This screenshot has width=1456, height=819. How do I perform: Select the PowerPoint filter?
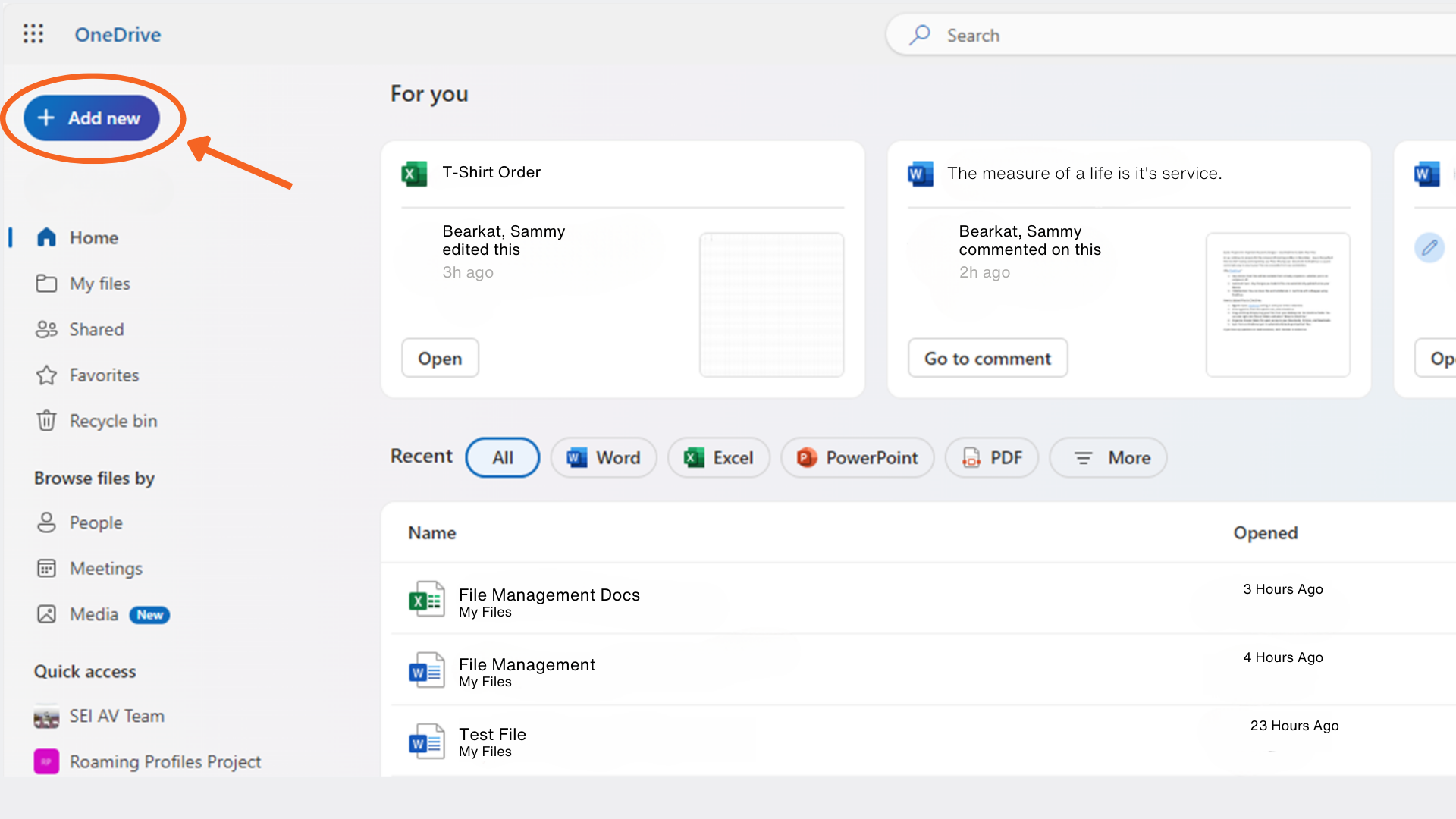click(856, 457)
